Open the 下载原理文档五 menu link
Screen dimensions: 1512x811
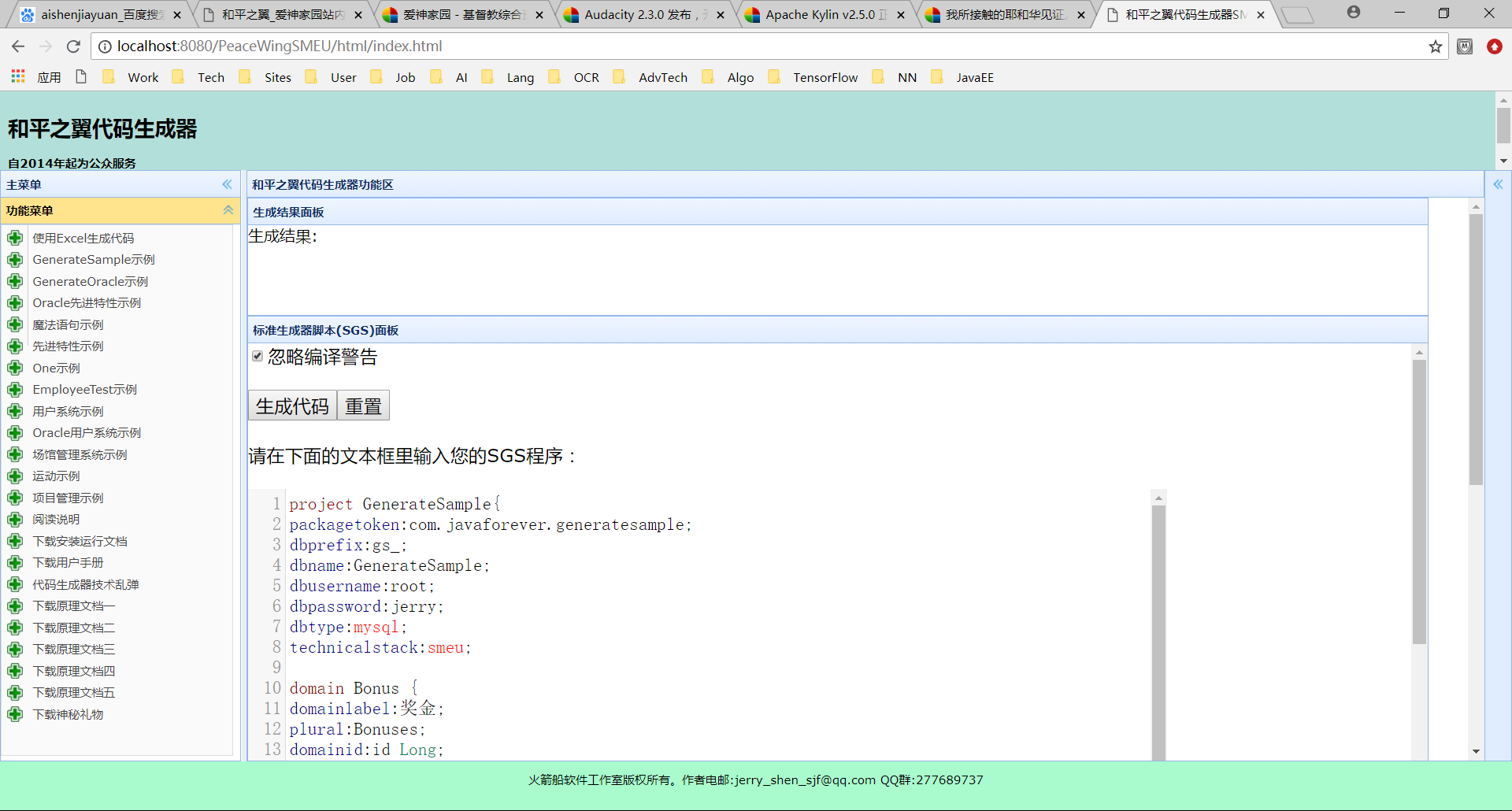tap(73, 692)
